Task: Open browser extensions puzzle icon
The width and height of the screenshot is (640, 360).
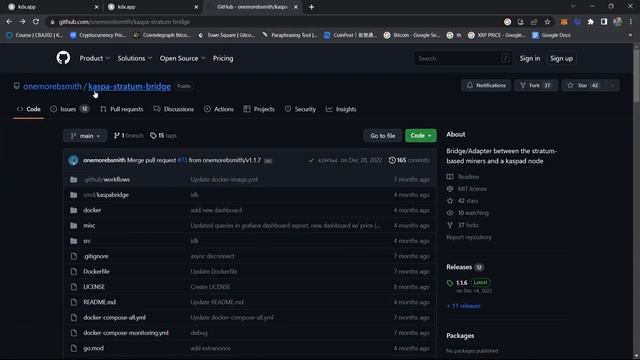Action: point(591,22)
